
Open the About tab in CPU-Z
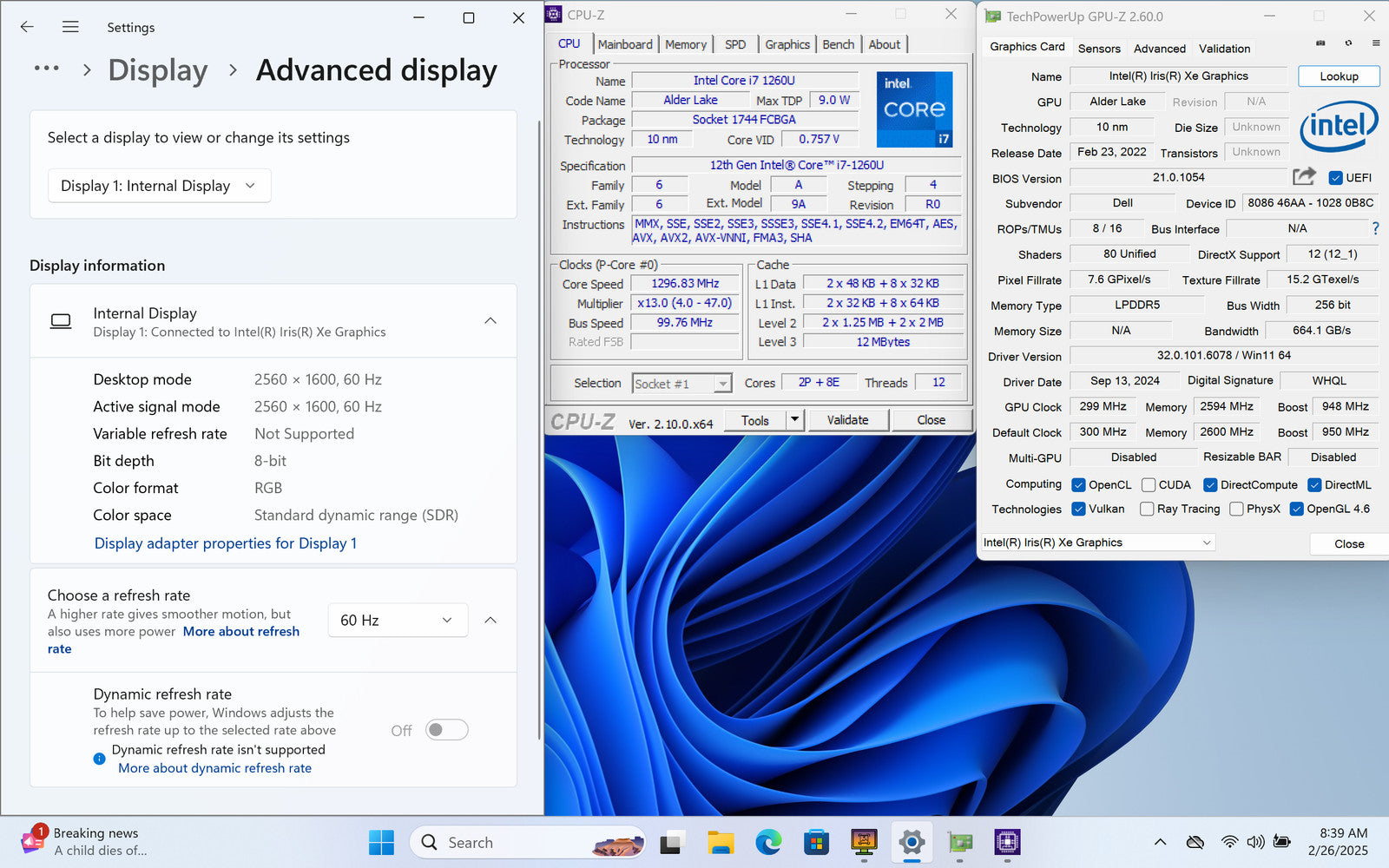click(x=885, y=44)
